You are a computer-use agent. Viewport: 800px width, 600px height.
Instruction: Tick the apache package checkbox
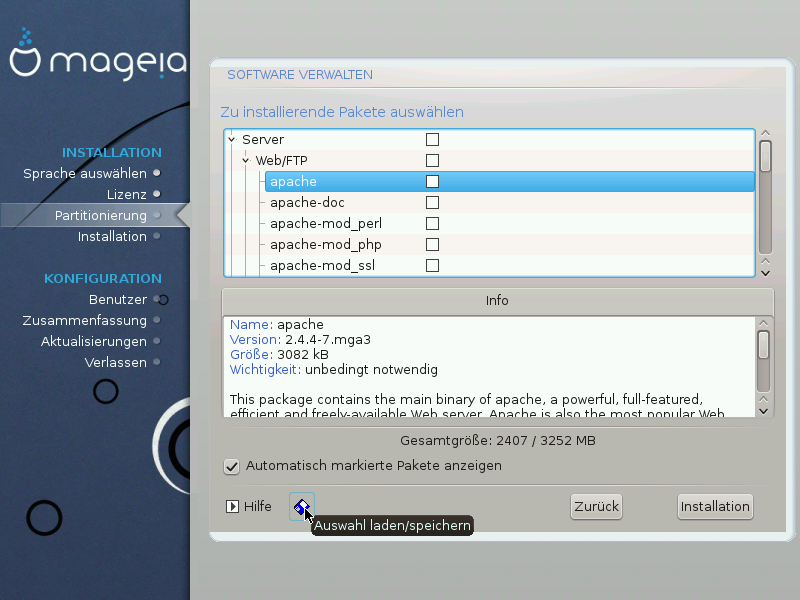click(x=432, y=181)
